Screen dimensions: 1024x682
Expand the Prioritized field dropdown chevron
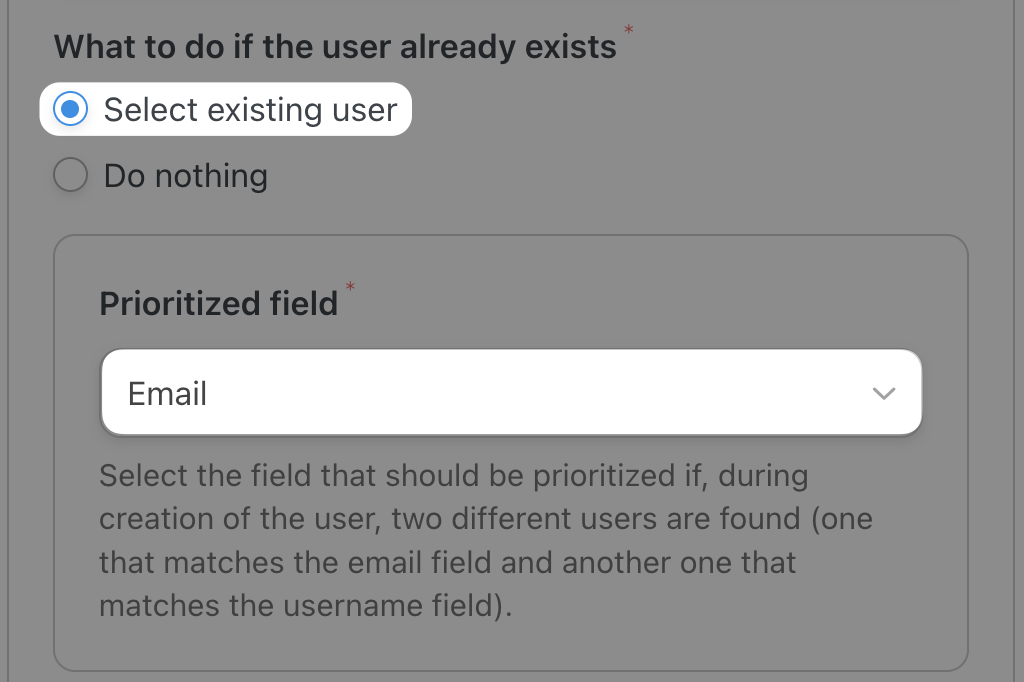click(x=883, y=393)
